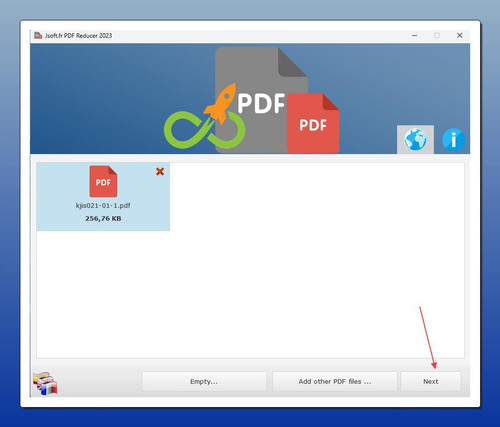The height and width of the screenshot is (427, 500).
Task: Click the globe language icon
Action: tap(415, 139)
